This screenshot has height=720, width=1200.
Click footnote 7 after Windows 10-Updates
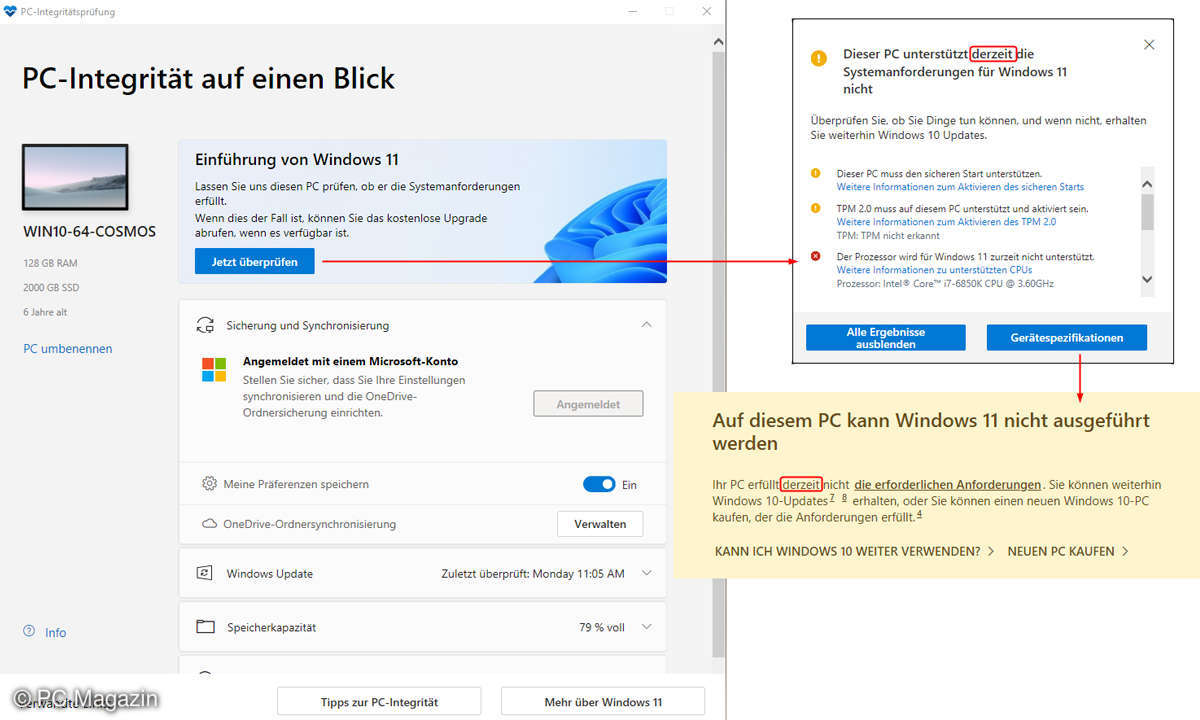[x=832, y=497]
